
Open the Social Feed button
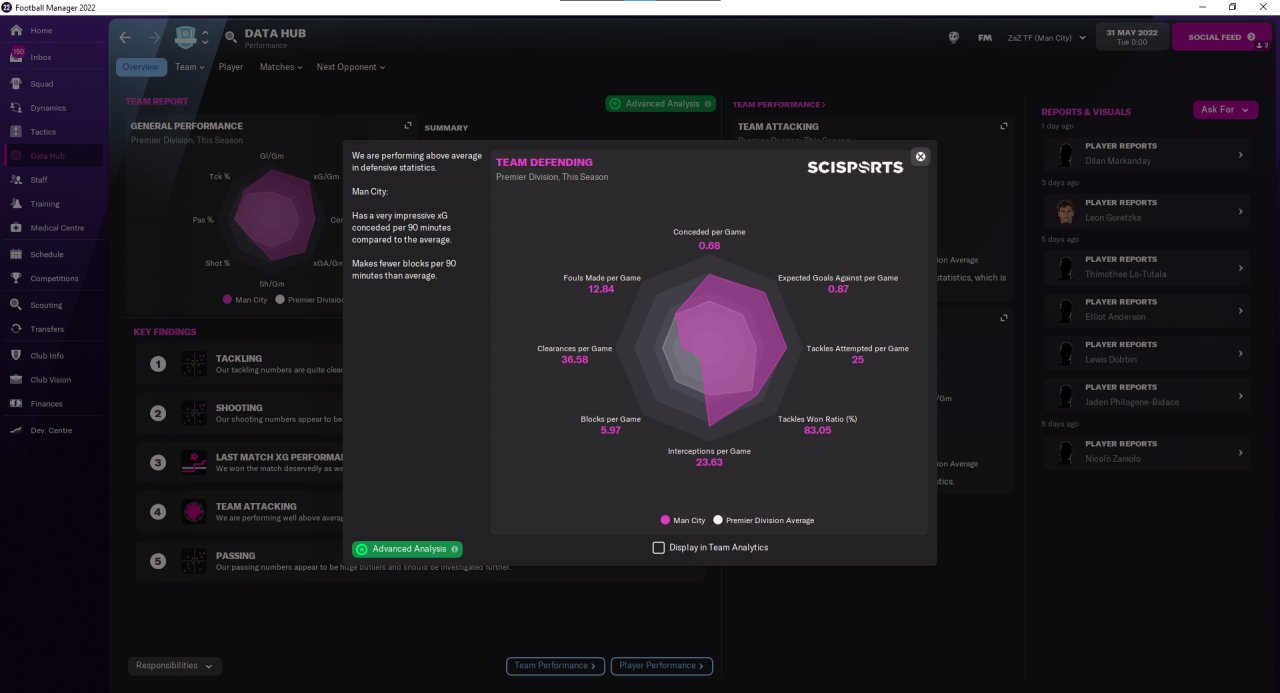(1221, 38)
